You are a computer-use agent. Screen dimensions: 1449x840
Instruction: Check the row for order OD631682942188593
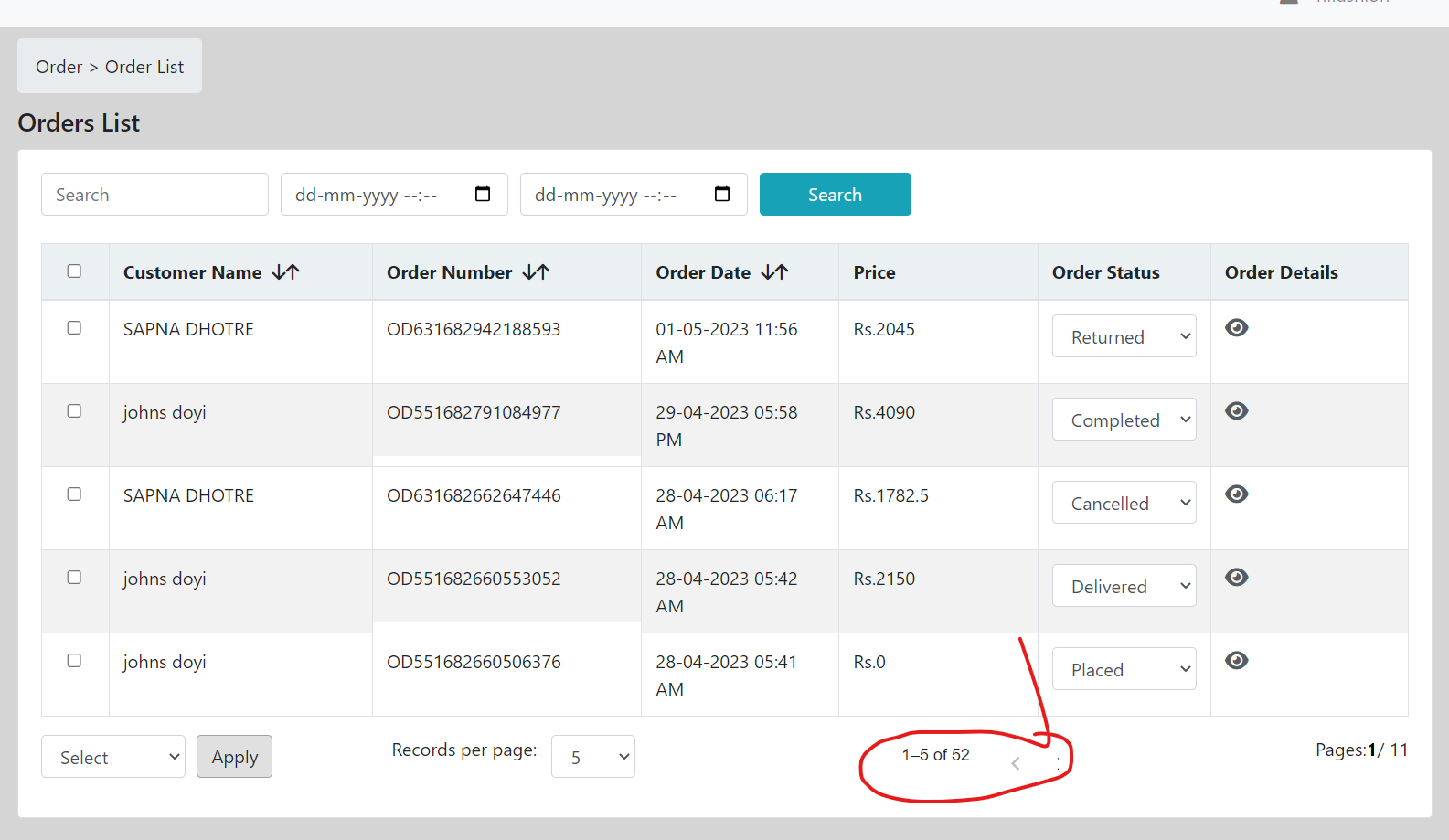click(x=74, y=328)
